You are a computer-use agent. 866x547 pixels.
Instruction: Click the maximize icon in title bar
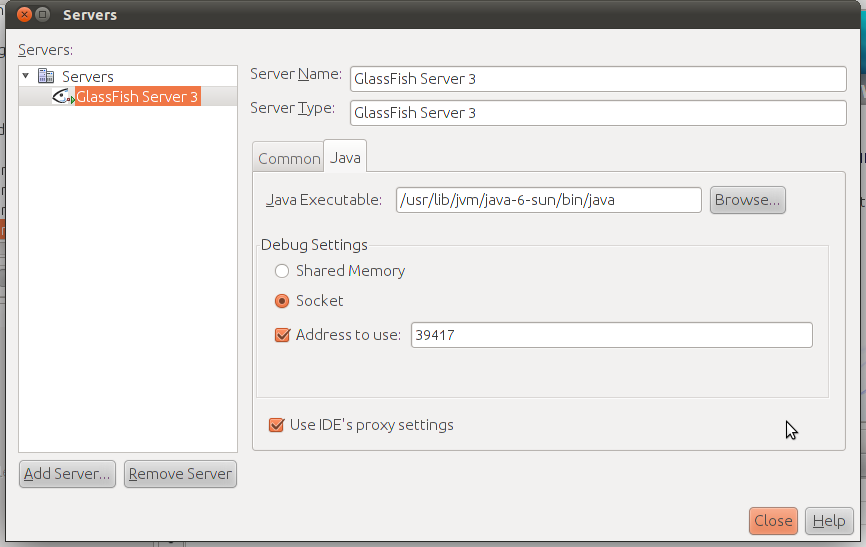click(x=43, y=14)
